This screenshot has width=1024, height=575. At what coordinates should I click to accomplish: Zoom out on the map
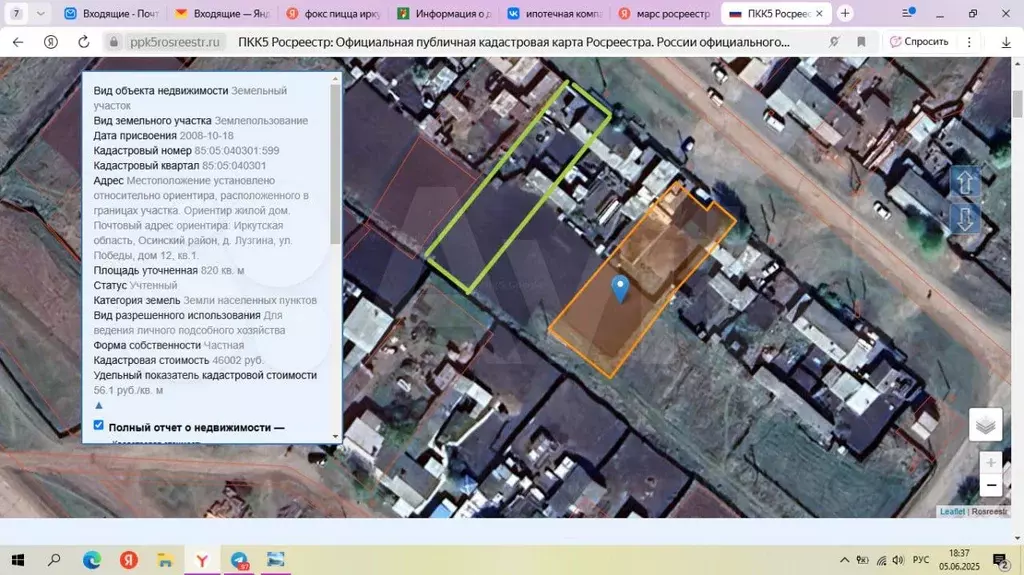[x=991, y=485]
